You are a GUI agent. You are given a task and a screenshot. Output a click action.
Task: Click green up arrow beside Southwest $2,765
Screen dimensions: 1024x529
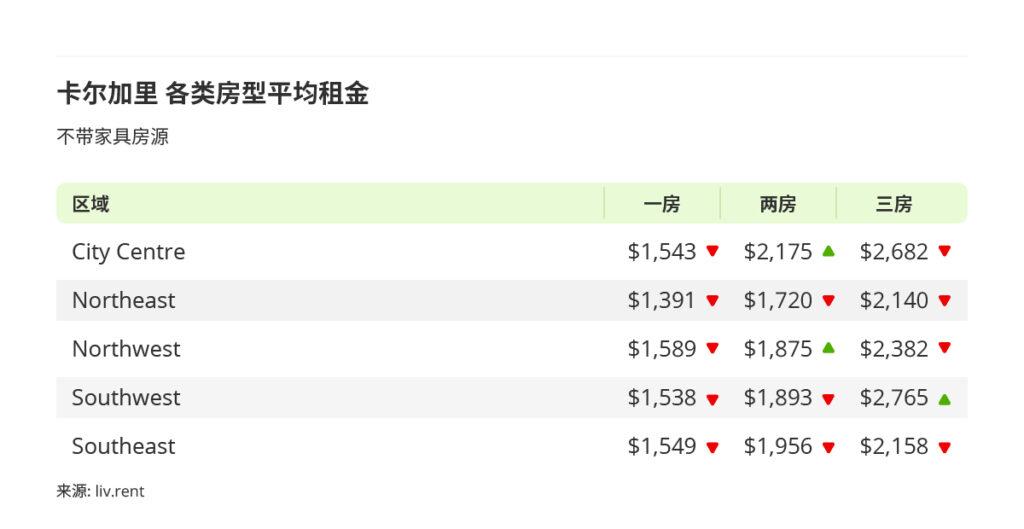[944, 398]
